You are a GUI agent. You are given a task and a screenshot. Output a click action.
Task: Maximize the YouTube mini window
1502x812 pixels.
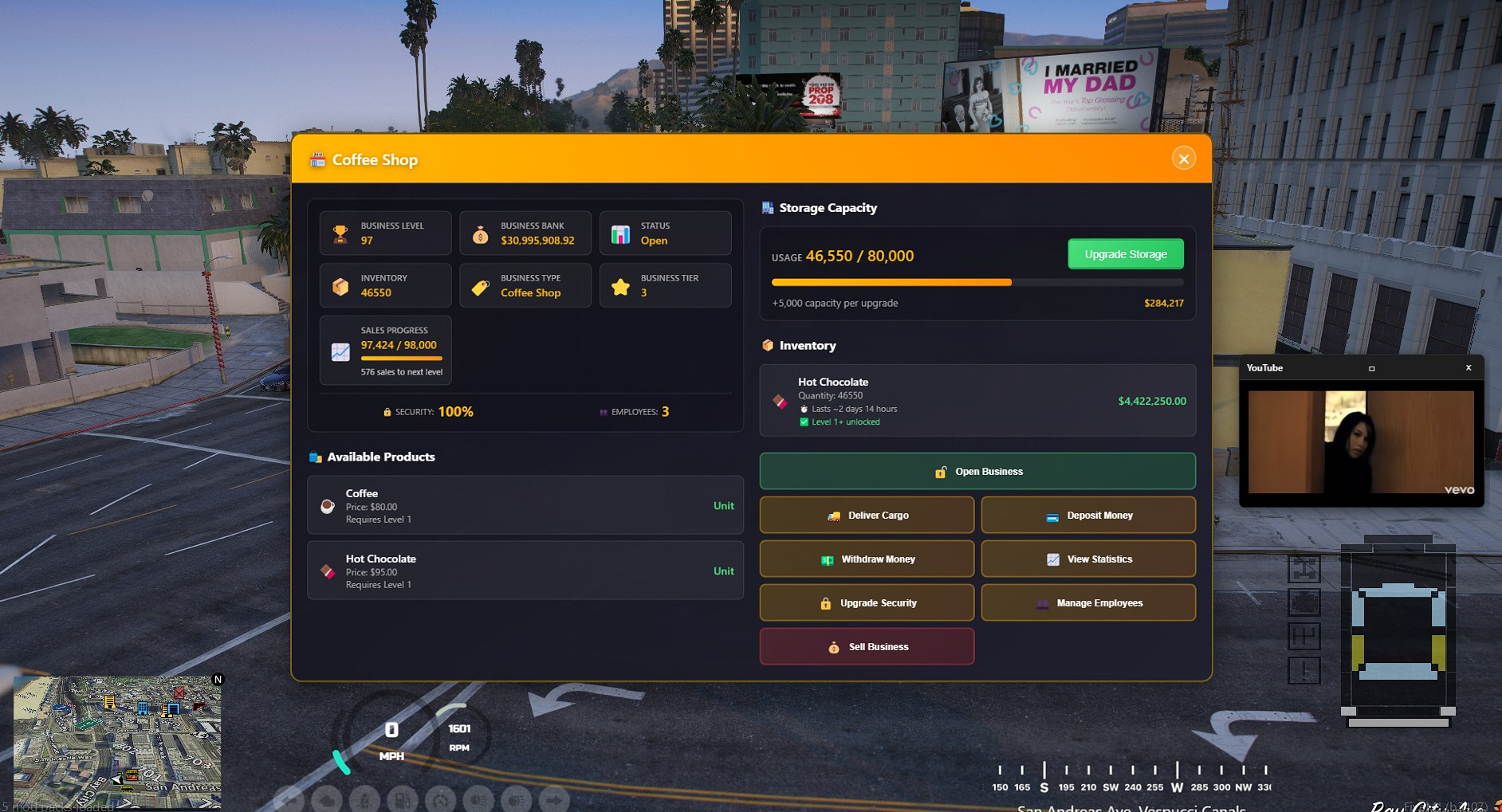[1372, 368]
